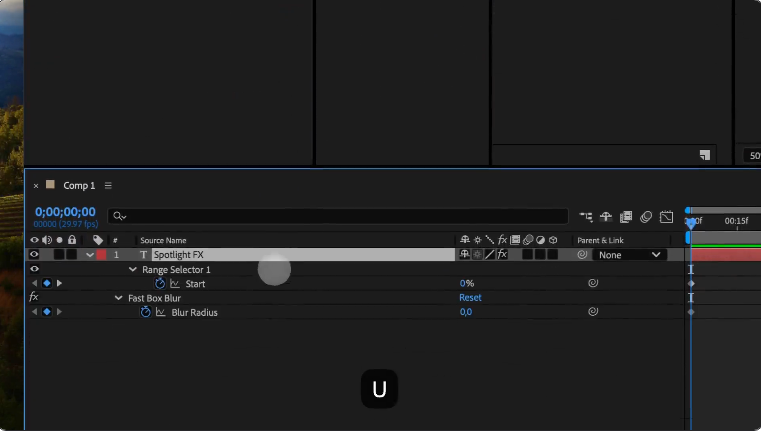The image size is (761, 434).
Task: Click the Effect fx column header icon
Action: (x=502, y=240)
